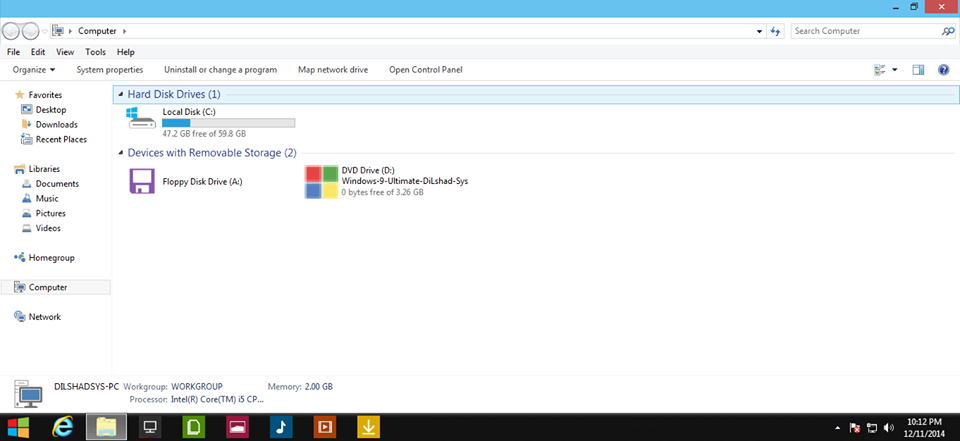Screen dimensions: 960x441
Task: Click Uninstall or change a program
Action: 220,70
